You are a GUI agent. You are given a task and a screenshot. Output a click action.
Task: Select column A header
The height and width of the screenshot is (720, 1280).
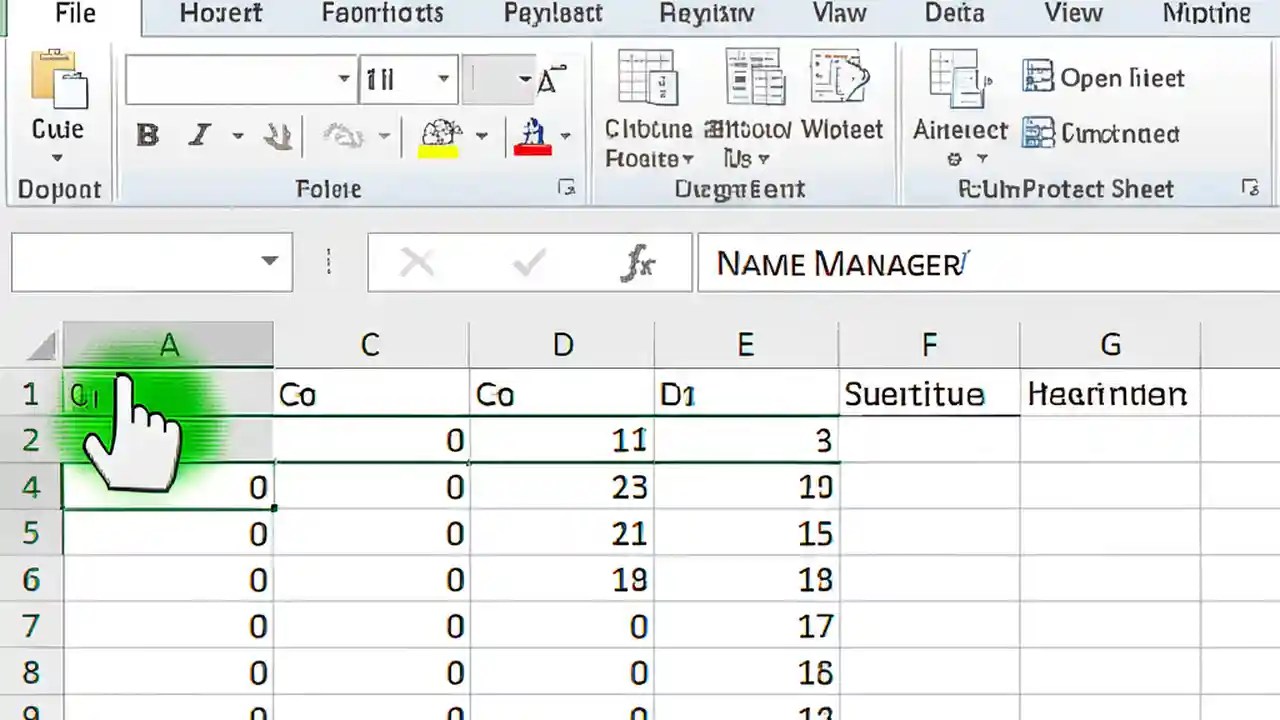(168, 344)
